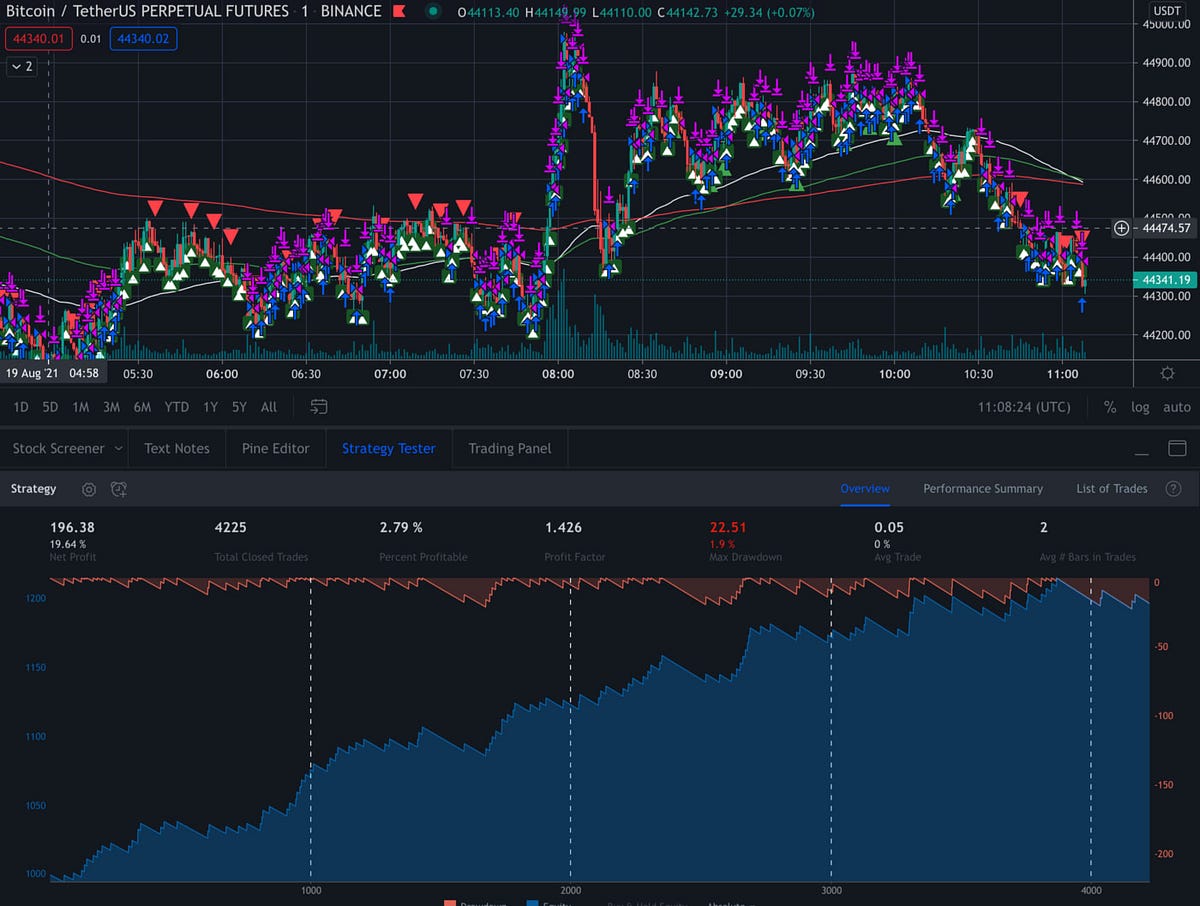Toggle auto scaling on the price axis
1200x906 pixels.
1176,407
